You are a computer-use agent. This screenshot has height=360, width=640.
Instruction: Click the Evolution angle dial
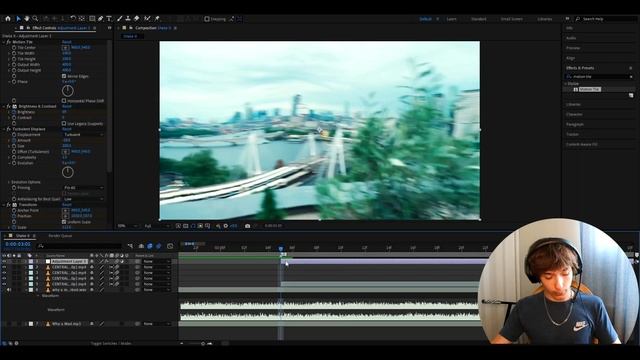tap(68, 172)
